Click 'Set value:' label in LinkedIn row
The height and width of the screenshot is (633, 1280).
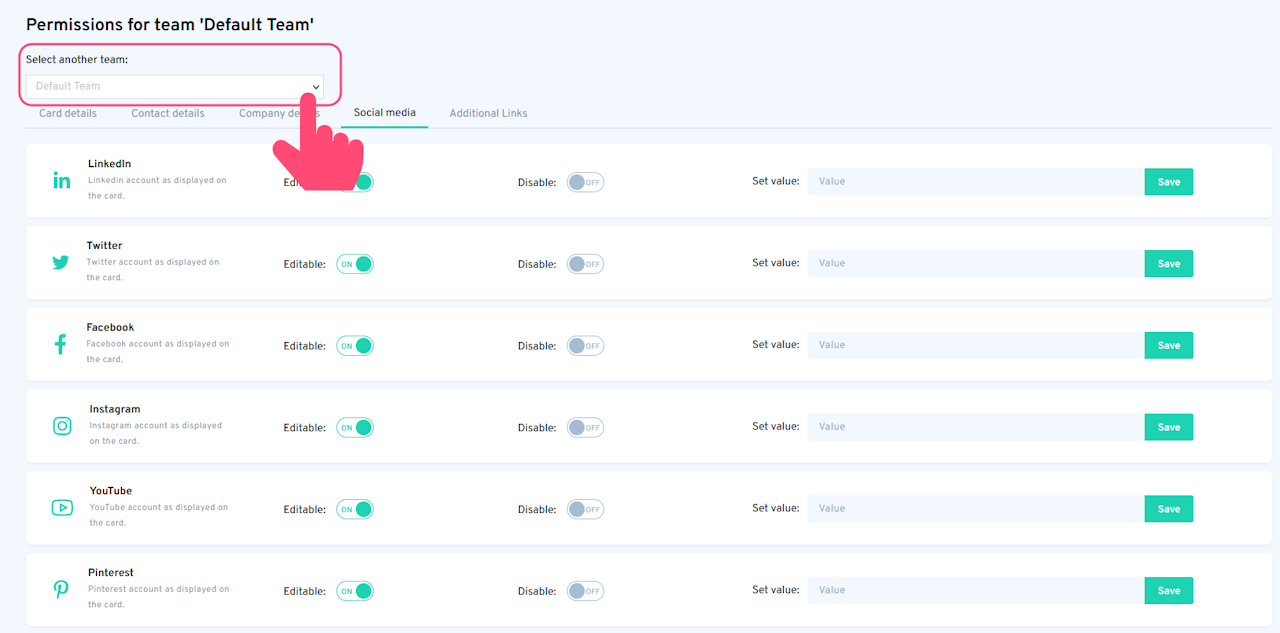click(776, 181)
